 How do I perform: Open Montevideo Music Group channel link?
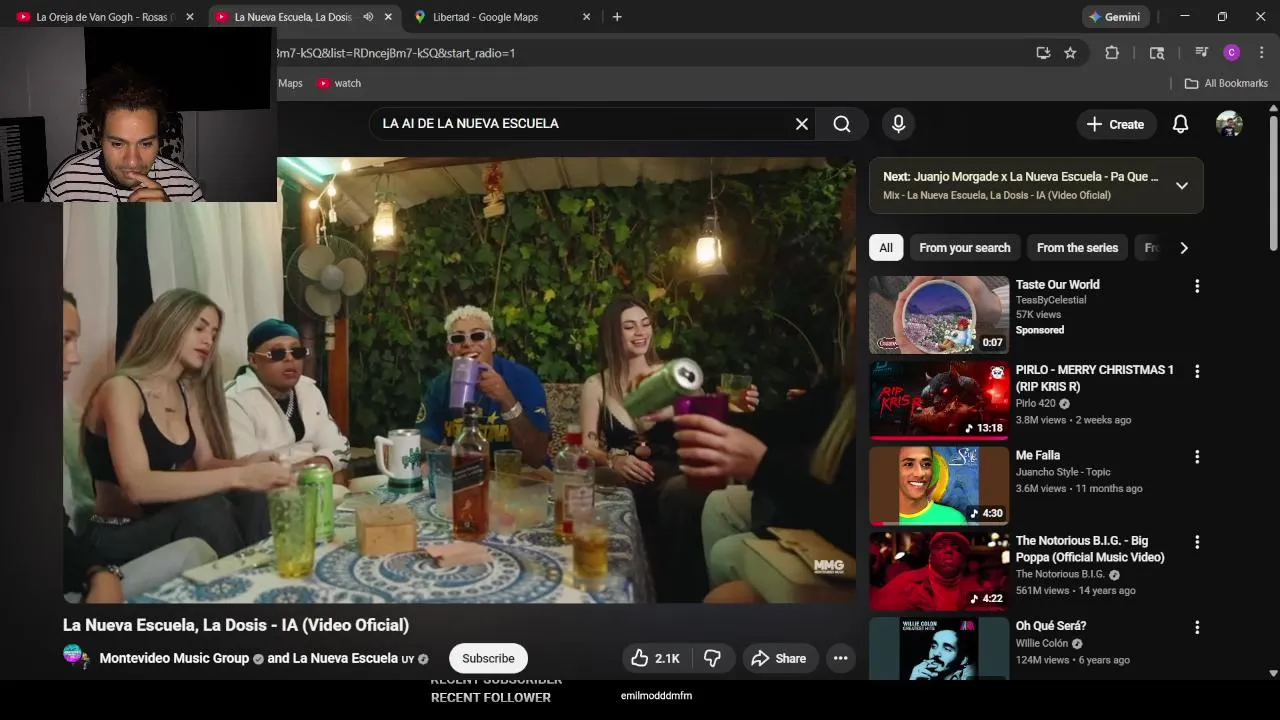174,658
